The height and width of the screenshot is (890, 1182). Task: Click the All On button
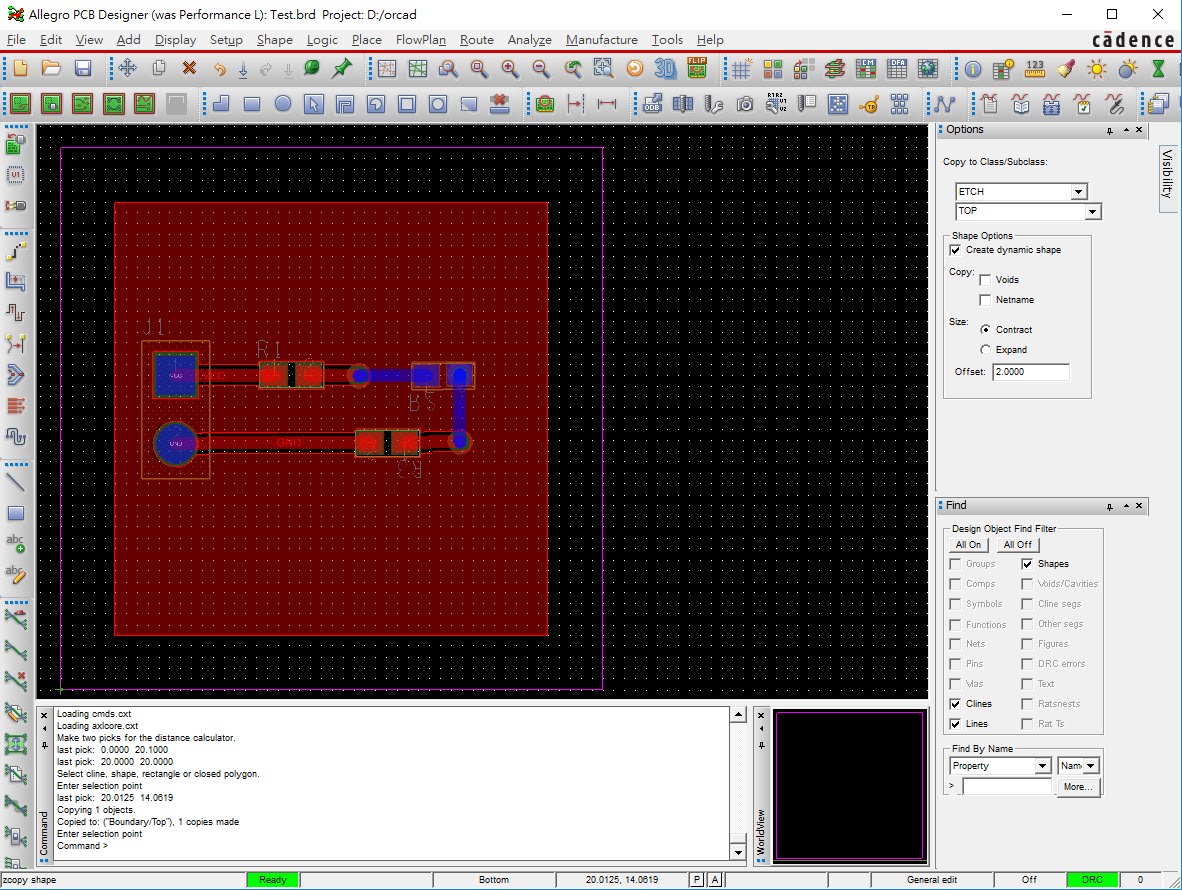[x=968, y=545]
